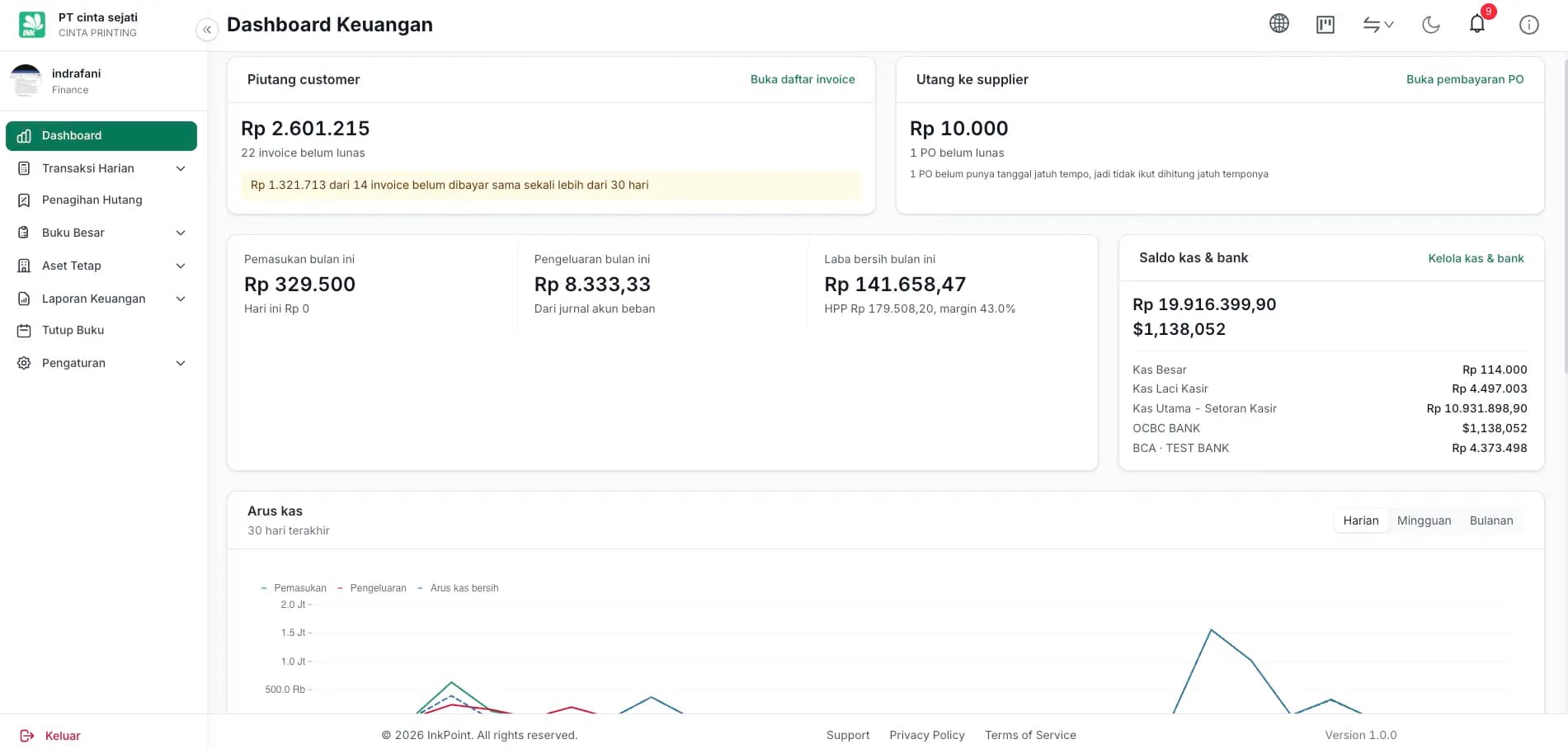Click indrafani user avatar
This screenshot has width=1568, height=749.
26,81
